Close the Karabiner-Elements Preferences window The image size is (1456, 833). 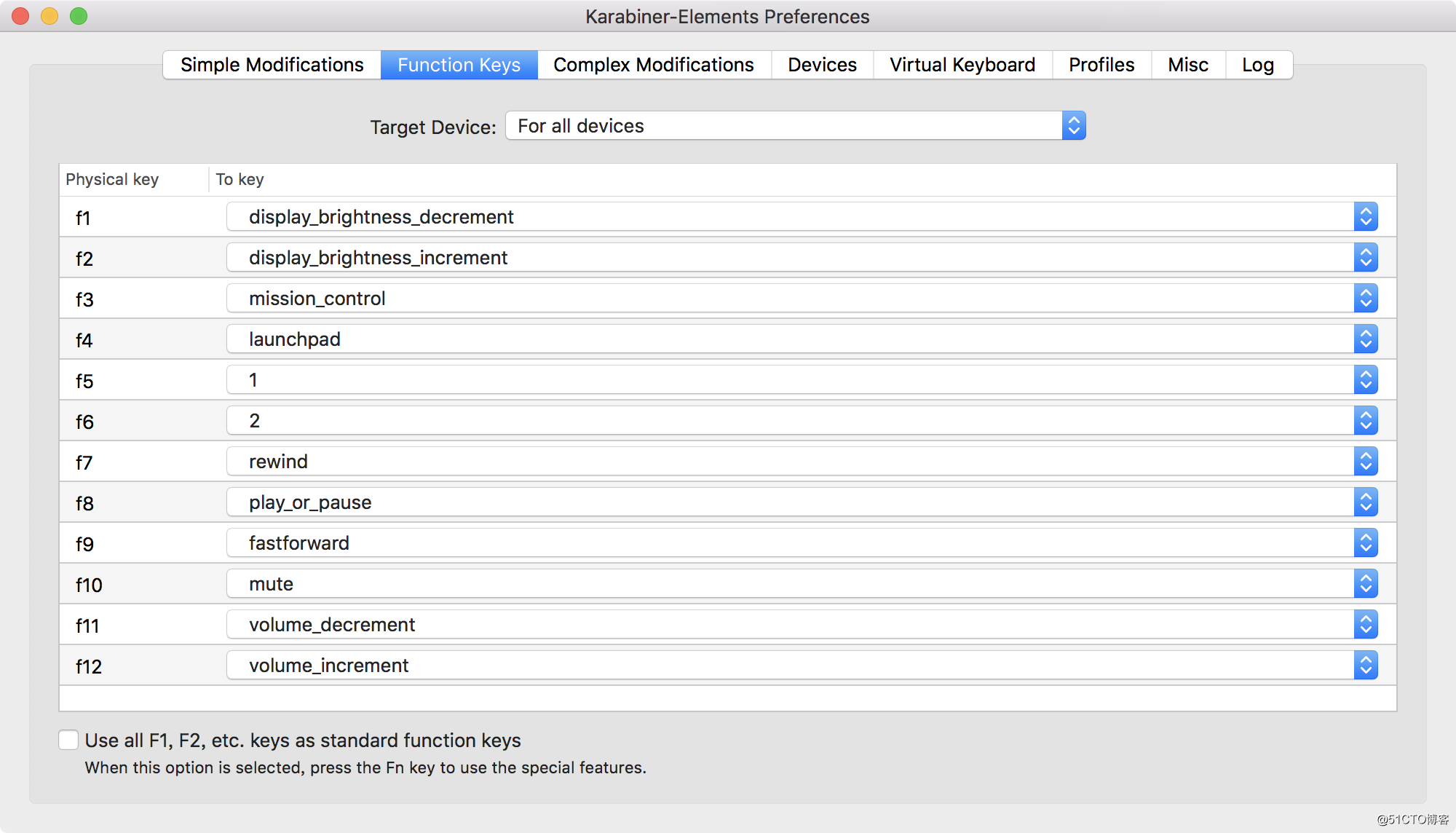(20, 16)
